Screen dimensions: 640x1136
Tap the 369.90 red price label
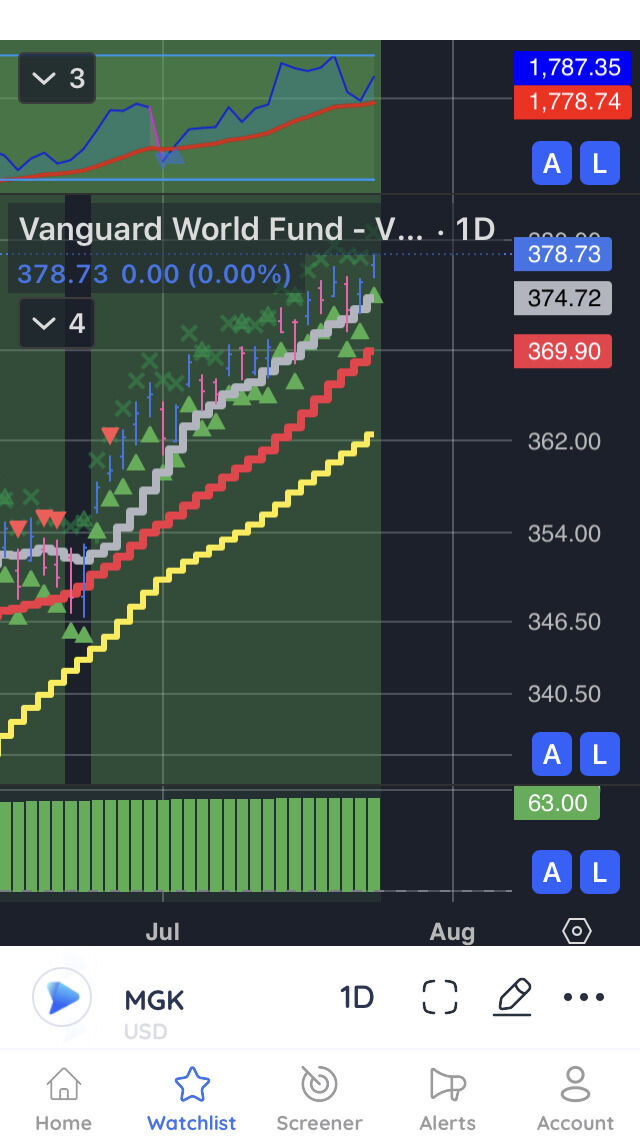[x=563, y=351]
